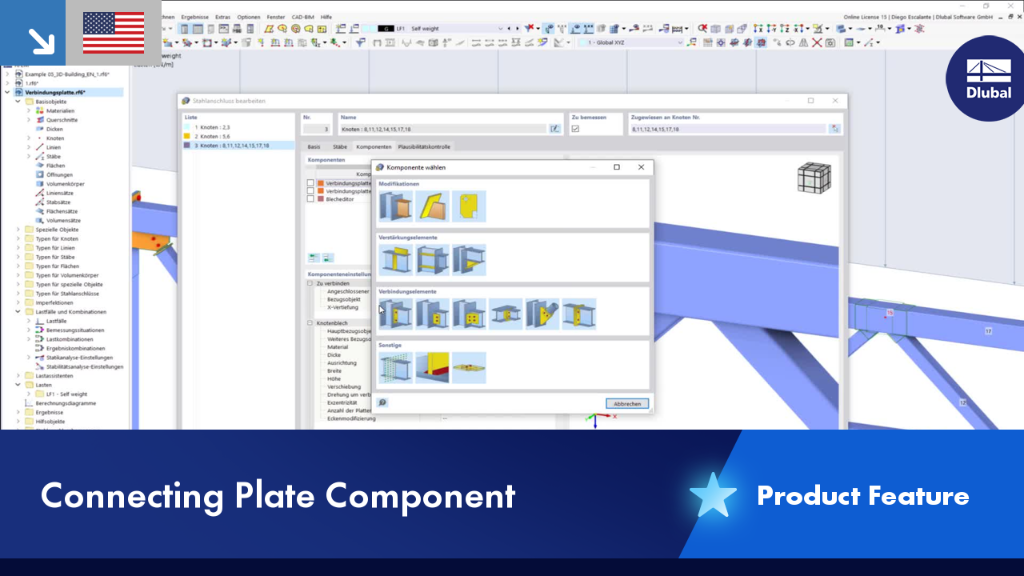Switch to the Basis tab
This screenshot has width=1024, height=576.
pos(314,147)
